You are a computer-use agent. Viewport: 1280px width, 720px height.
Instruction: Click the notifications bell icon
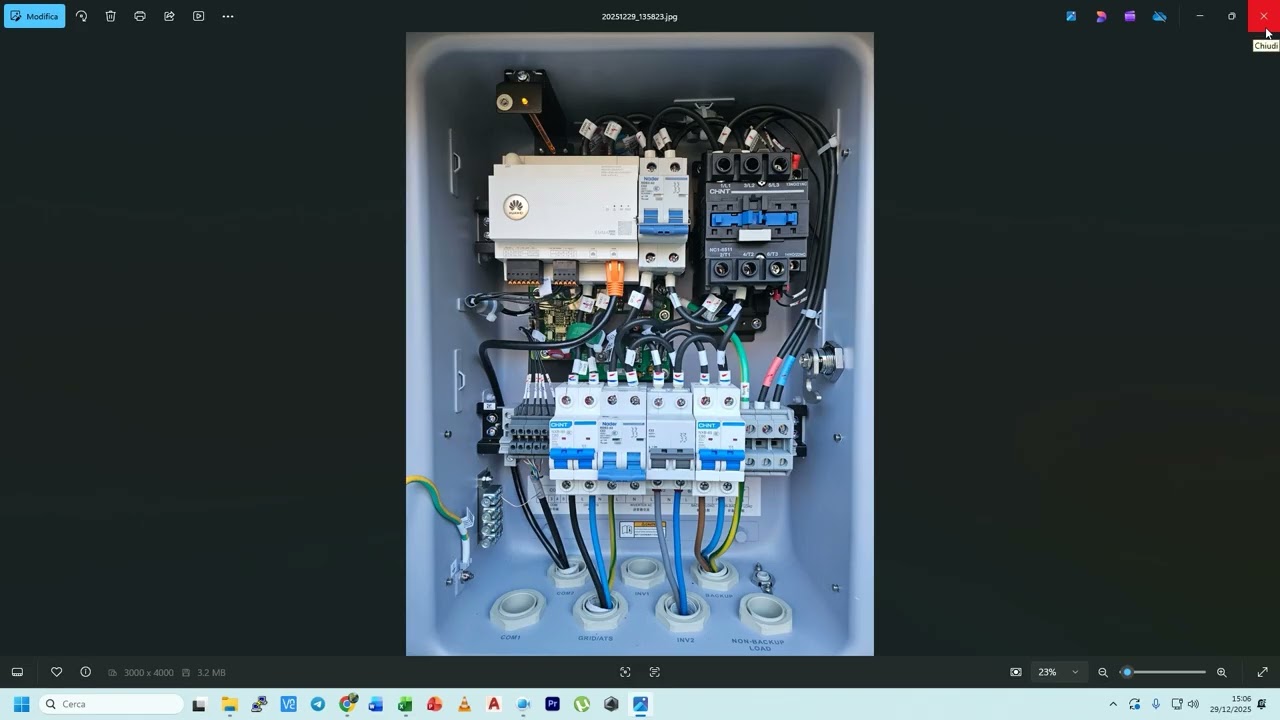click(x=1262, y=704)
